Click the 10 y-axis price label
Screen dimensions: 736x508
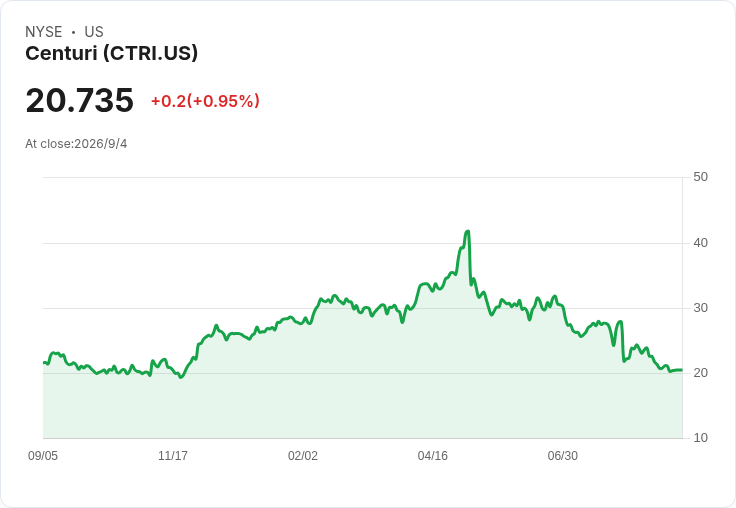(x=700, y=438)
